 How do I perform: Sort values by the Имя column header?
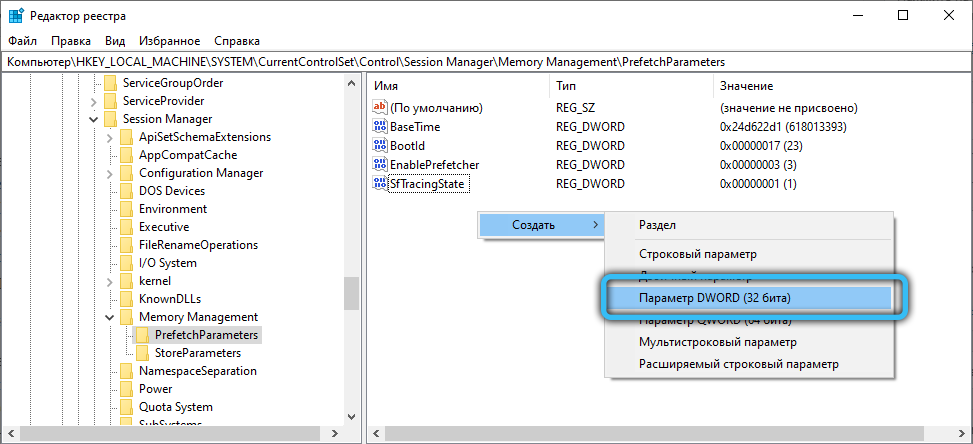click(x=455, y=87)
